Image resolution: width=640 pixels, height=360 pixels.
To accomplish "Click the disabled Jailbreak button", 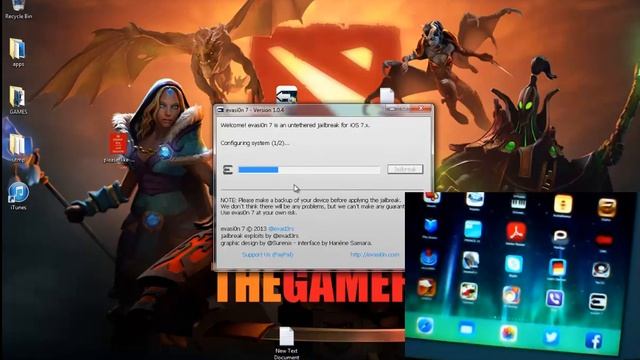I will point(405,169).
